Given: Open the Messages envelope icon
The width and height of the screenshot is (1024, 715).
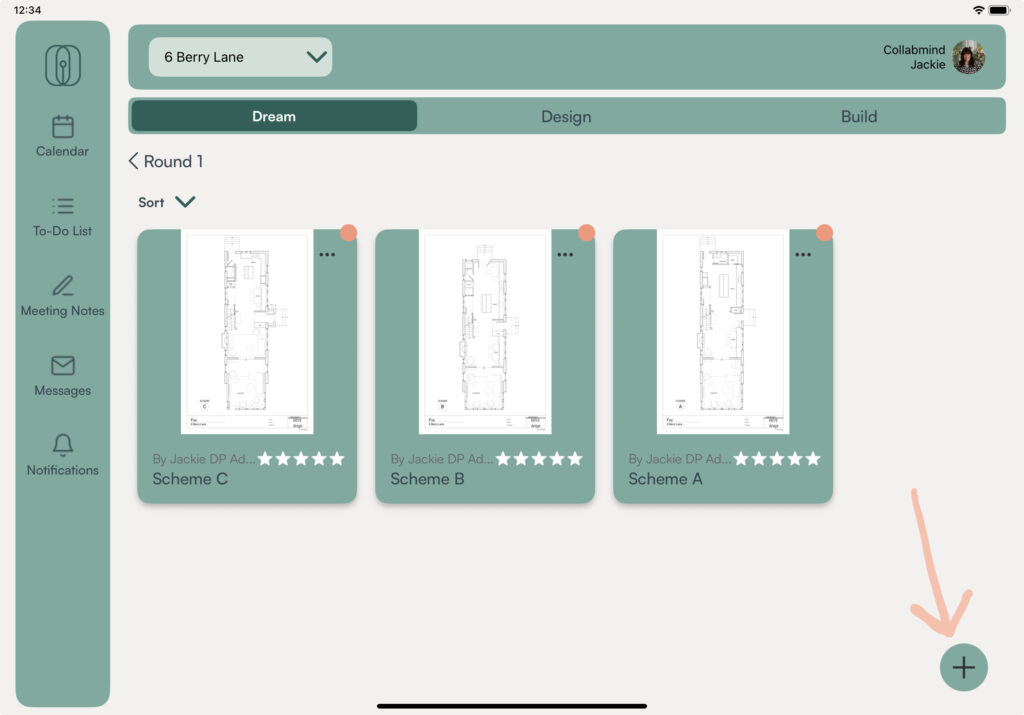Looking at the screenshot, I should point(63,366).
